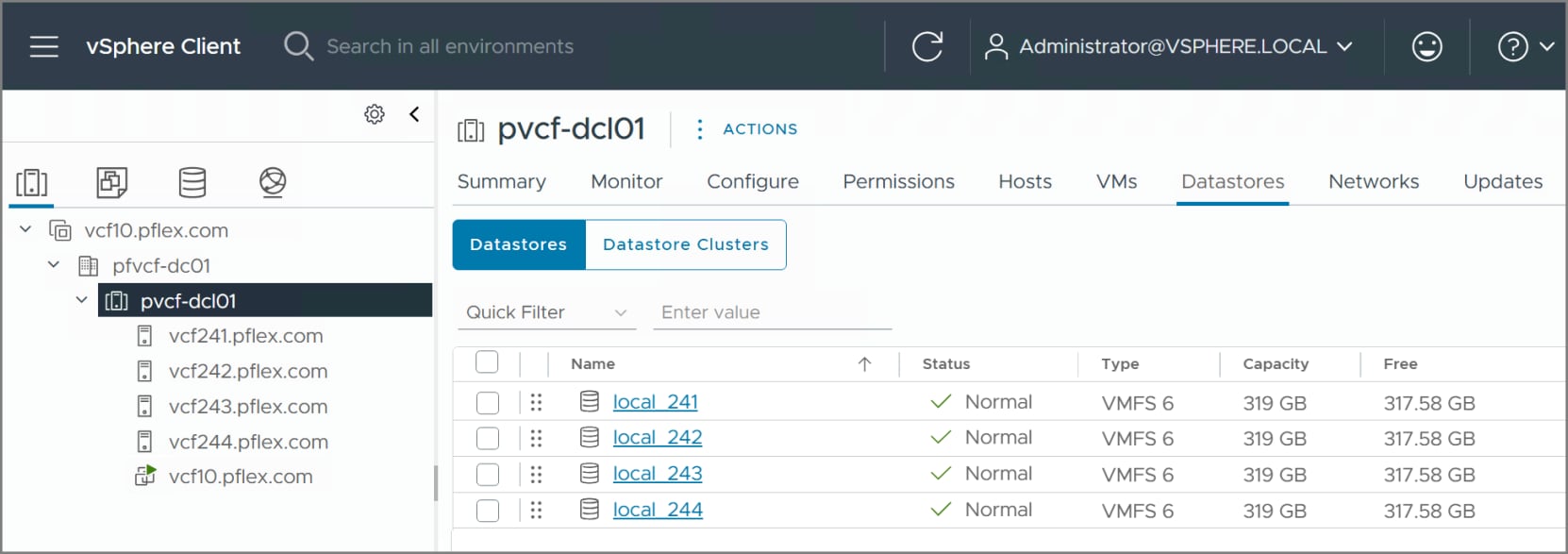Open the local_243 datastore link

tap(658, 474)
